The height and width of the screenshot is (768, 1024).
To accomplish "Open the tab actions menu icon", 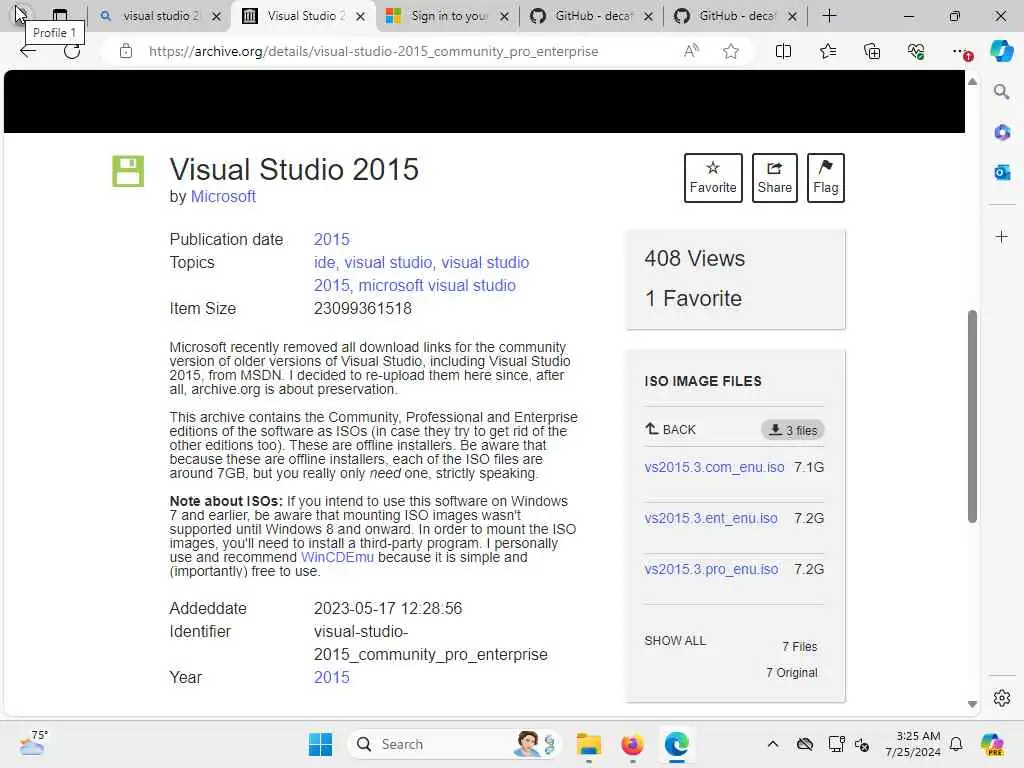I will pos(59,14).
